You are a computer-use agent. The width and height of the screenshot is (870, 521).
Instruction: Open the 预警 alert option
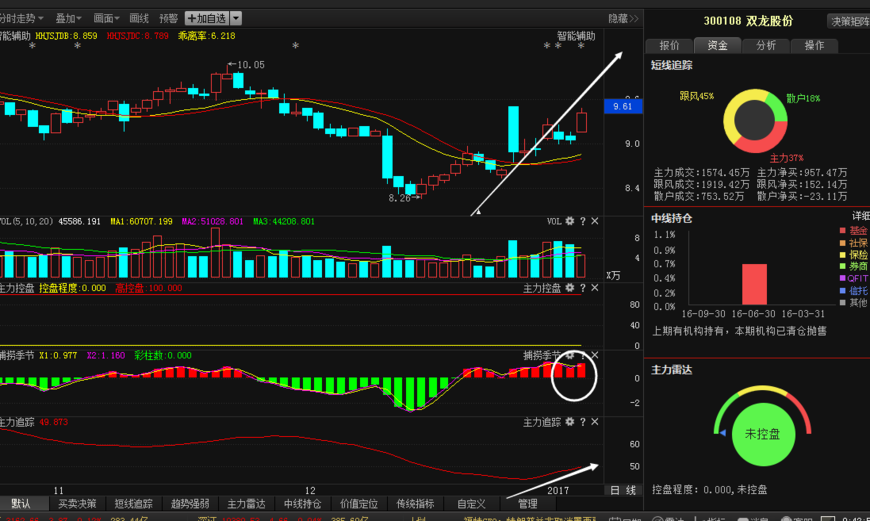coord(169,18)
